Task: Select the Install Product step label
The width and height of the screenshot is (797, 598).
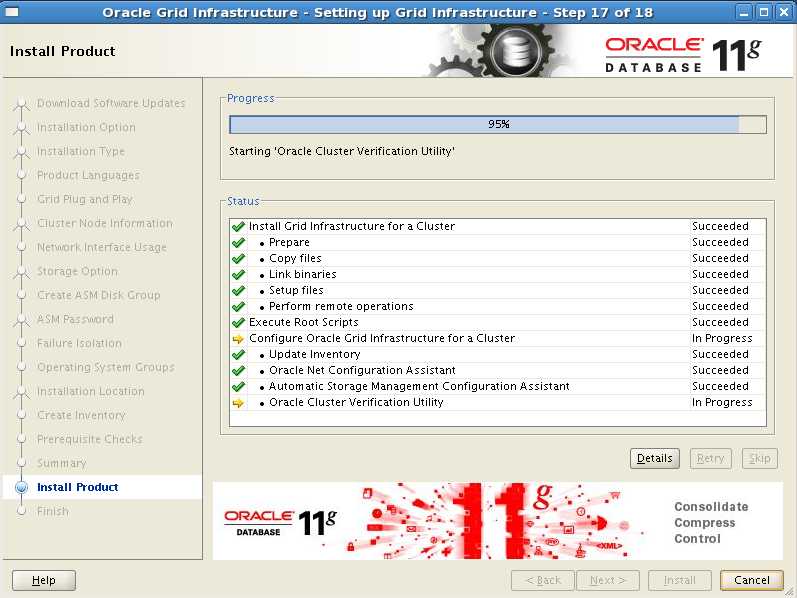Action: pyautogui.click(x=78, y=487)
